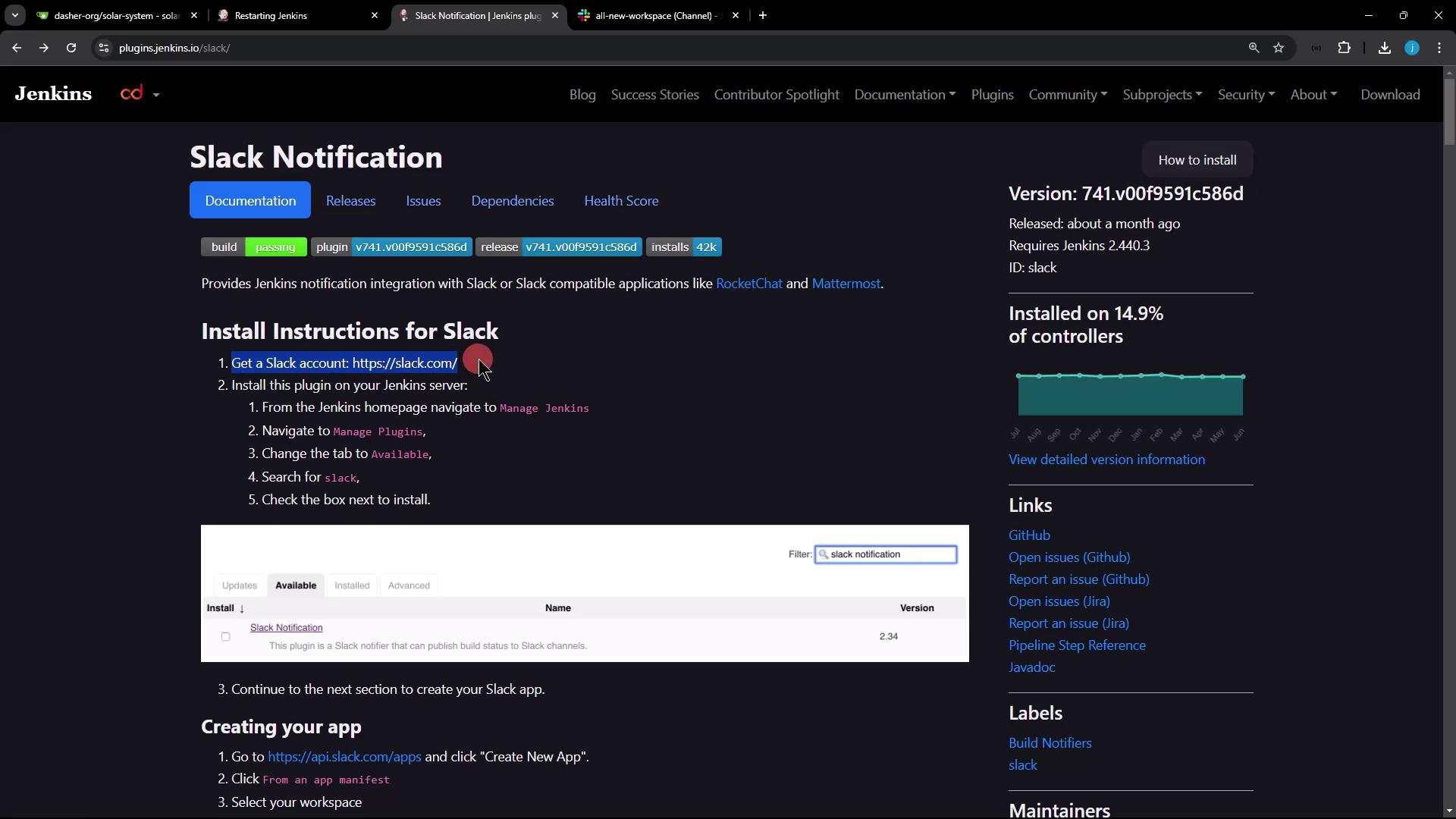
Task: Open the Subprojects dropdown
Action: 1162,95
